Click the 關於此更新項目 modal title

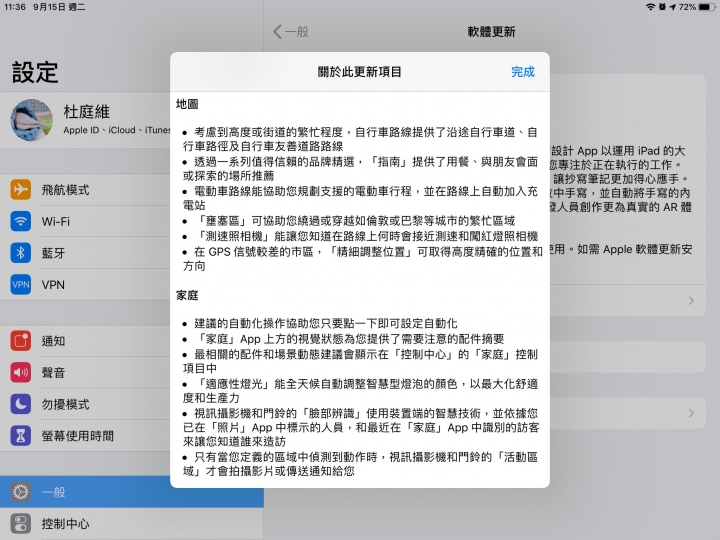point(360,72)
